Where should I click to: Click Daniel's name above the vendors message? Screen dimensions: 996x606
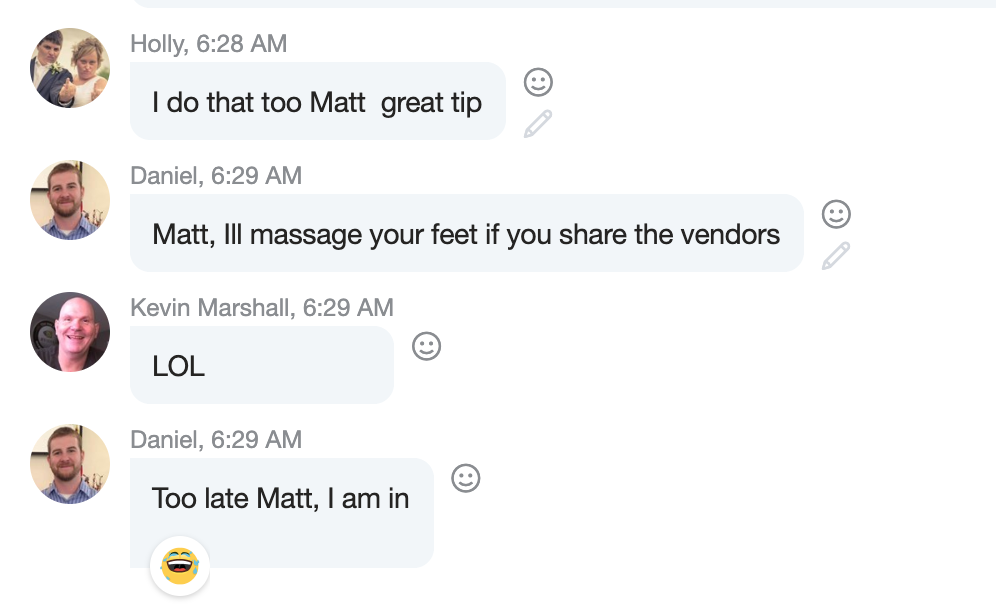(165, 176)
